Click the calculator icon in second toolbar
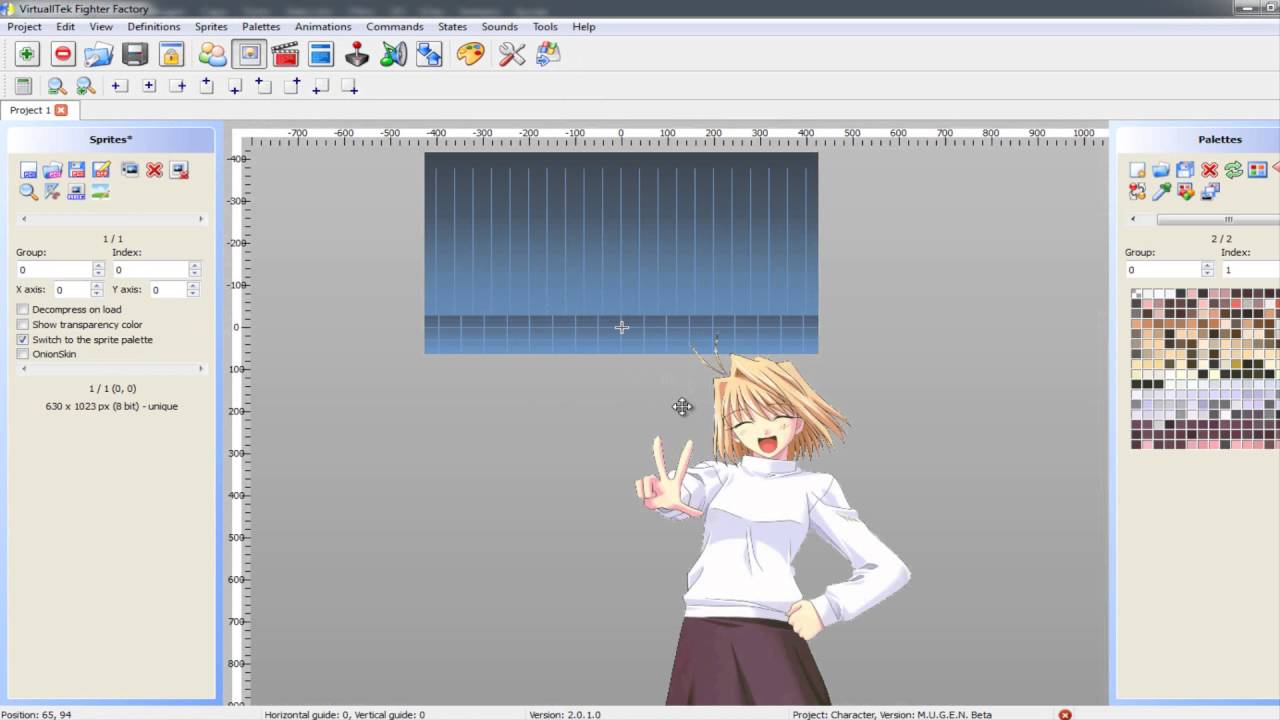Image resolution: width=1280 pixels, height=720 pixels. (23, 86)
